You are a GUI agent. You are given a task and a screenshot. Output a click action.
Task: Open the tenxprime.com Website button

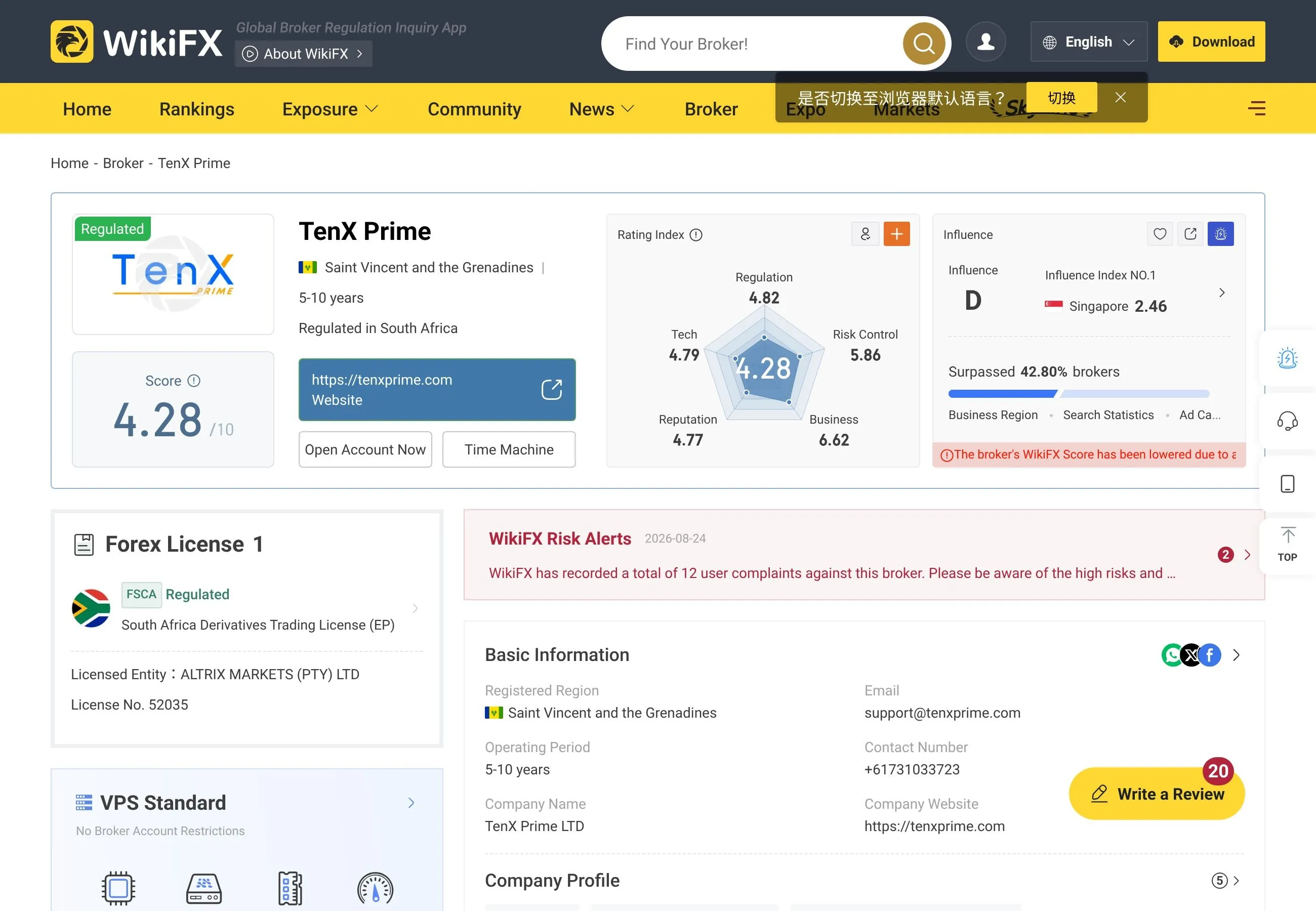pos(437,390)
